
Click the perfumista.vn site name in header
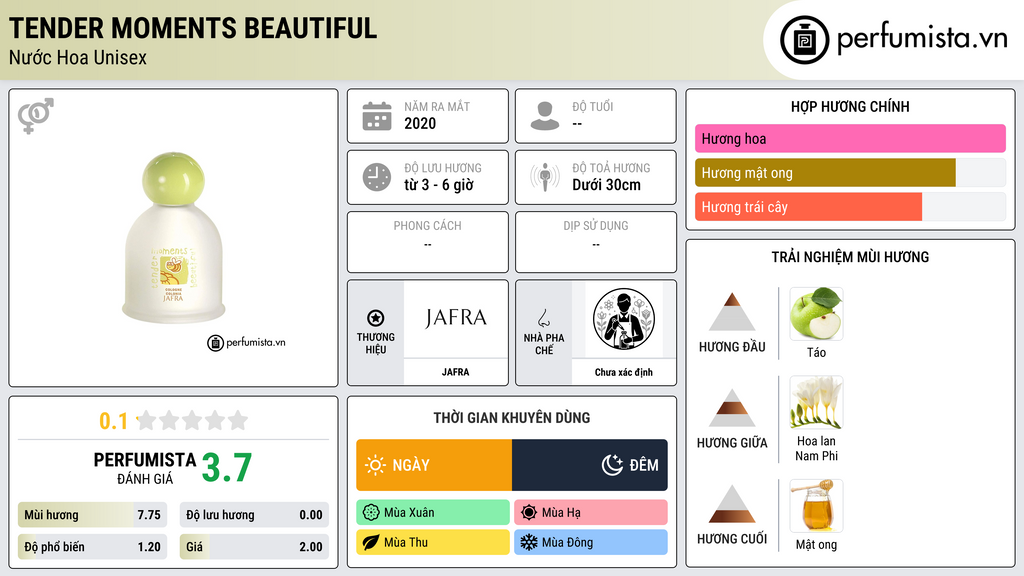[922, 39]
